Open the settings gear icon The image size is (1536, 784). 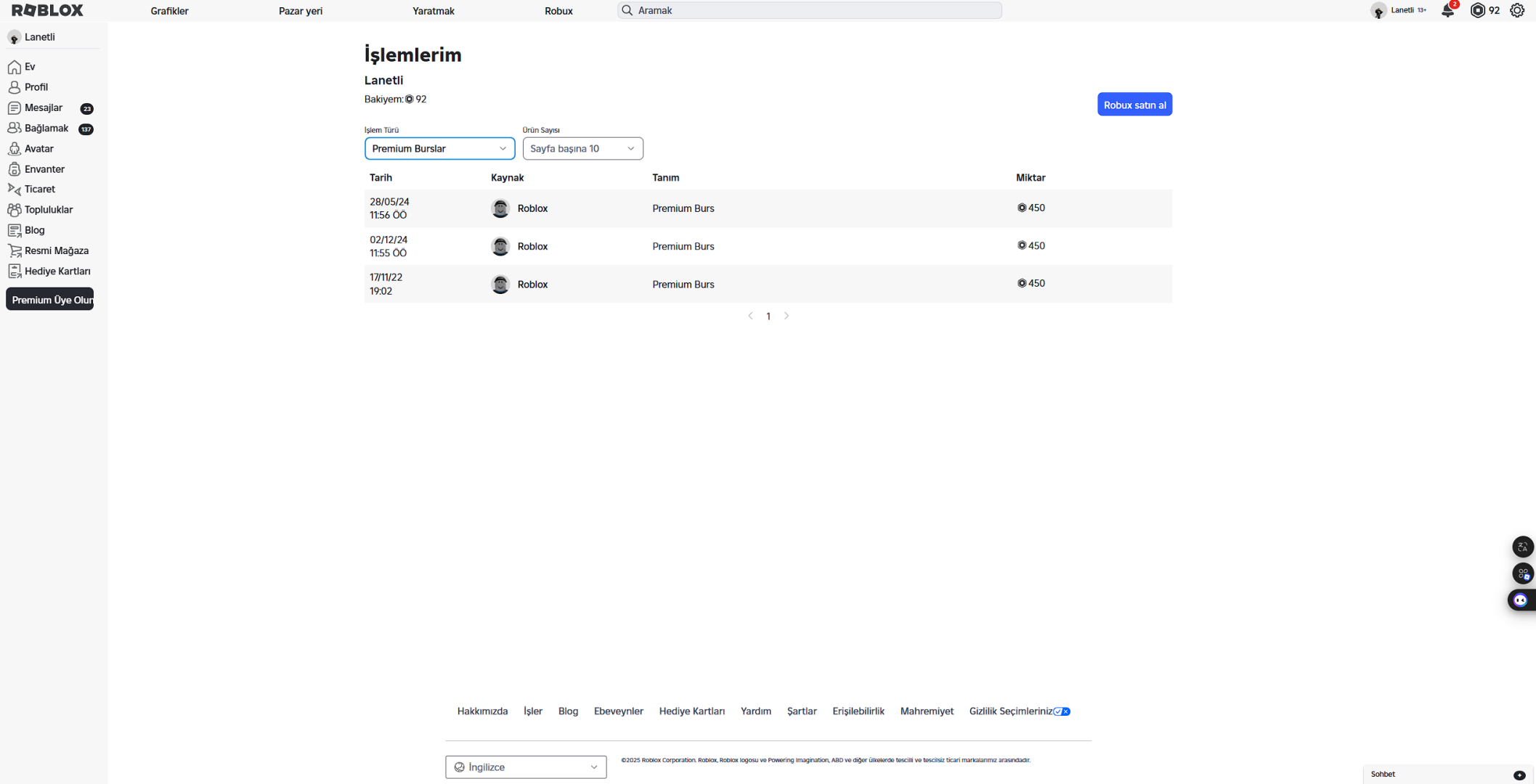pos(1517,10)
